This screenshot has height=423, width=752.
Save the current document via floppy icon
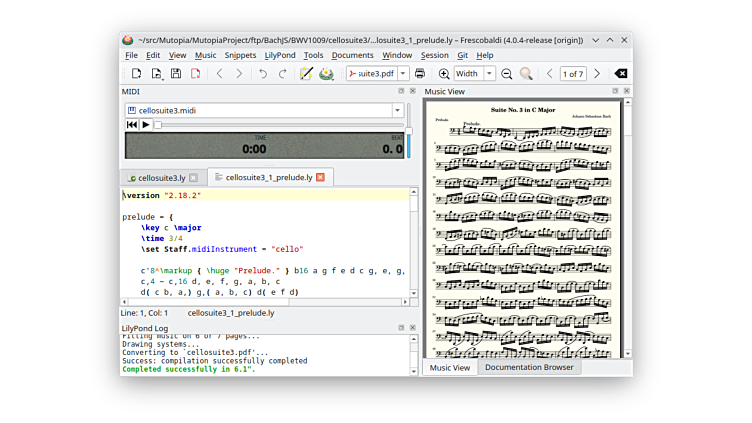[176, 74]
